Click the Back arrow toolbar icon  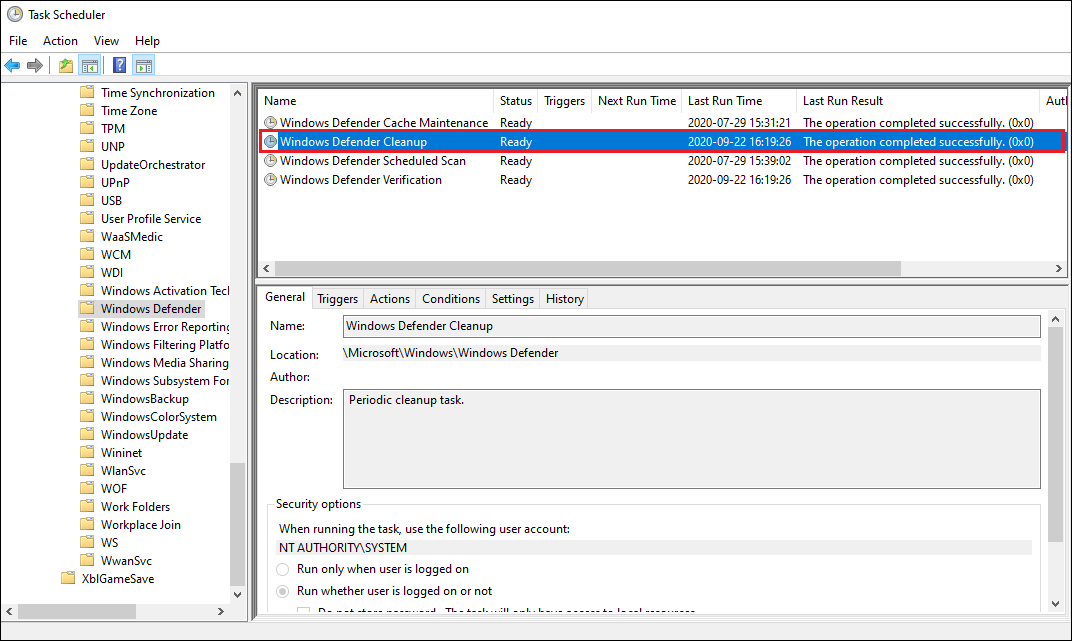point(12,66)
